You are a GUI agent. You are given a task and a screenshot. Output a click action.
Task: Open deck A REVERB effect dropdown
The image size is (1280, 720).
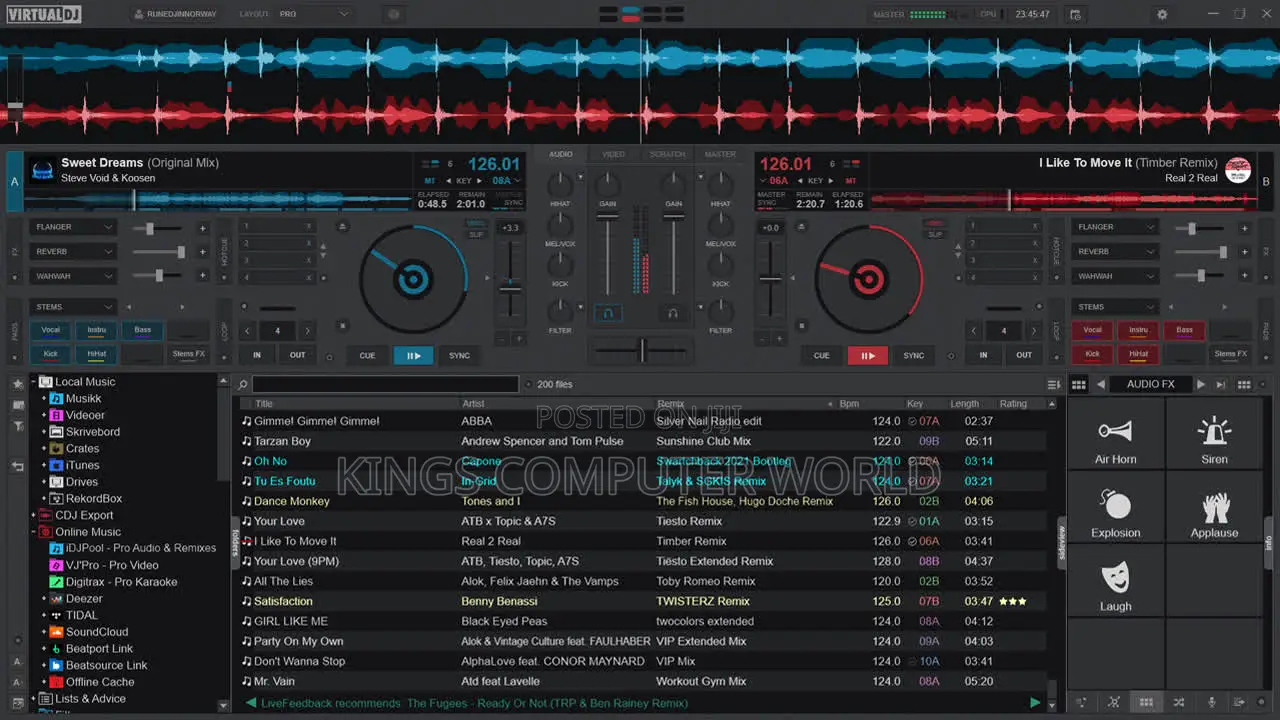tap(74, 252)
